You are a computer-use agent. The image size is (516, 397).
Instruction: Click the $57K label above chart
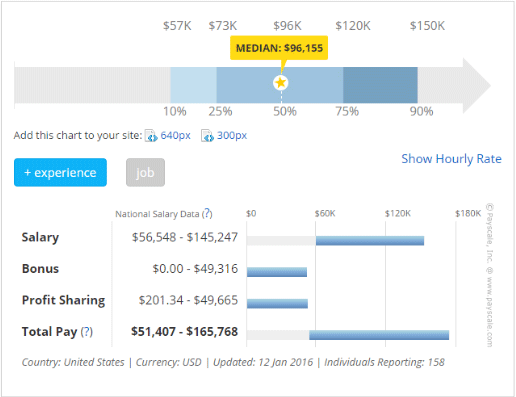pos(177,26)
